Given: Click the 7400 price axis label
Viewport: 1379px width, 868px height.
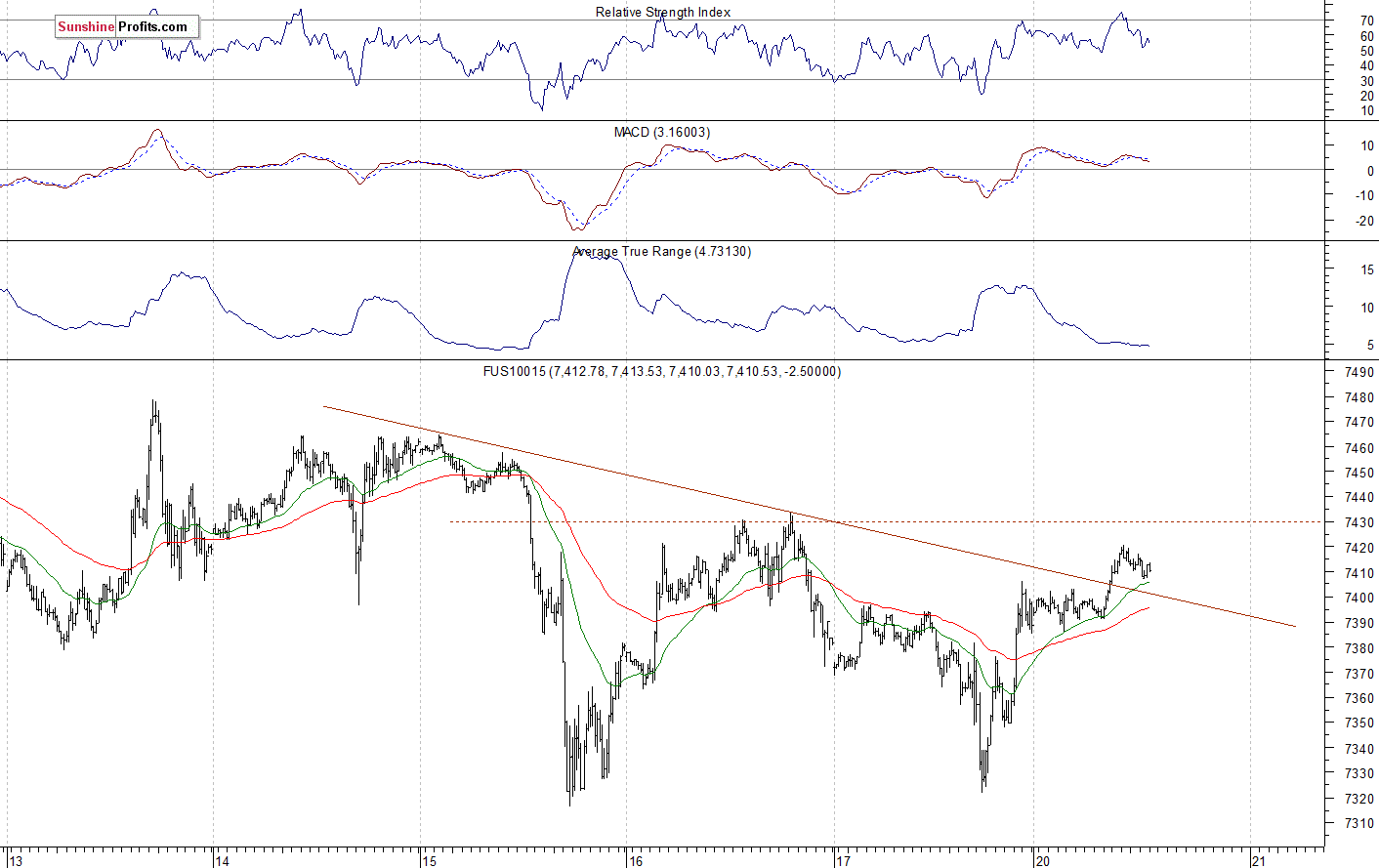Looking at the screenshot, I should (1358, 598).
